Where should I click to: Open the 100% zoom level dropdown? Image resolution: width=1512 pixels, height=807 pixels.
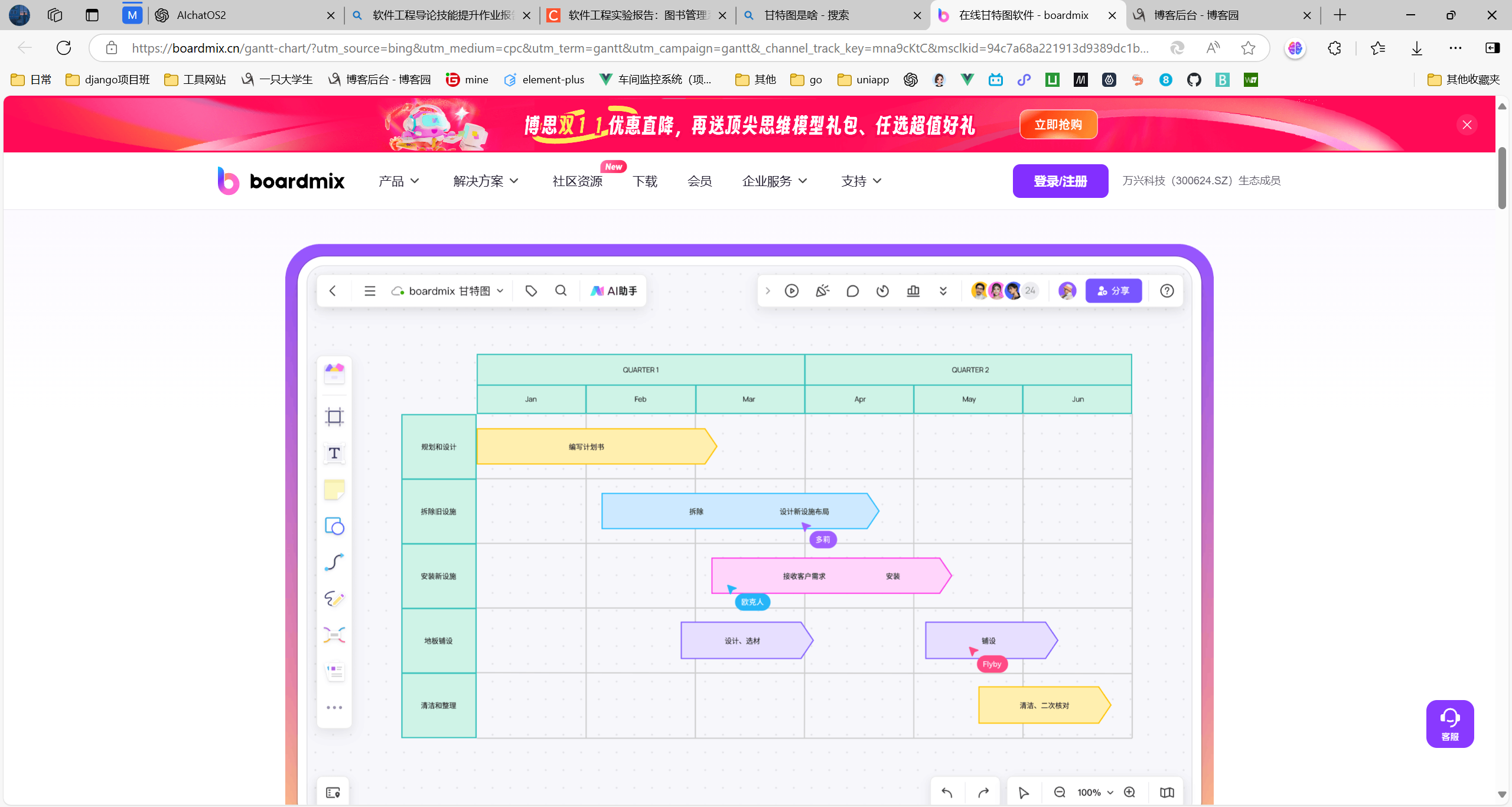(x=1095, y=792)
